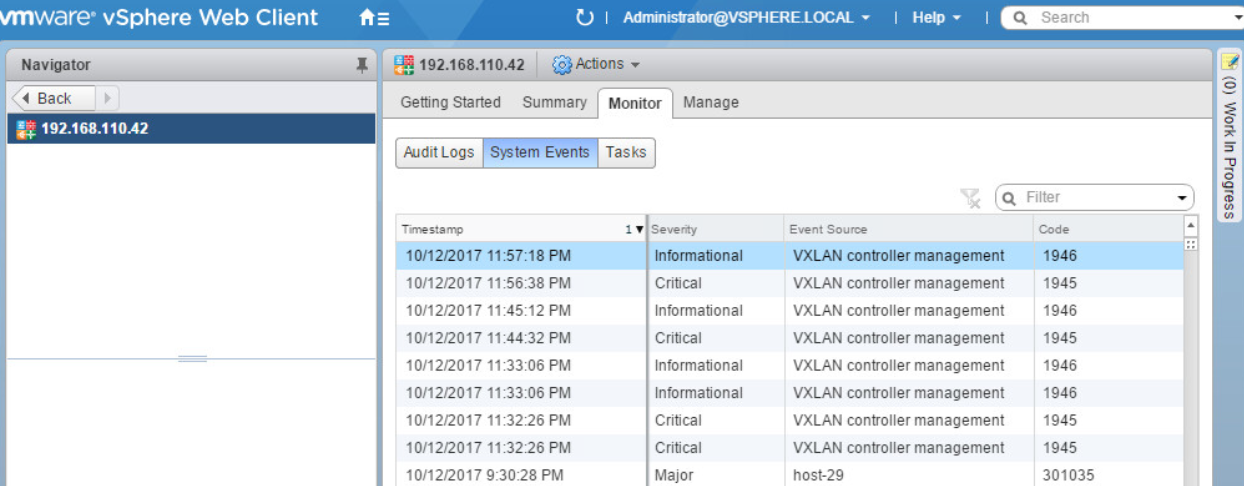
Task: Select the event at 10/12/2017 9:30:28 PM
Action: [789, 475]
